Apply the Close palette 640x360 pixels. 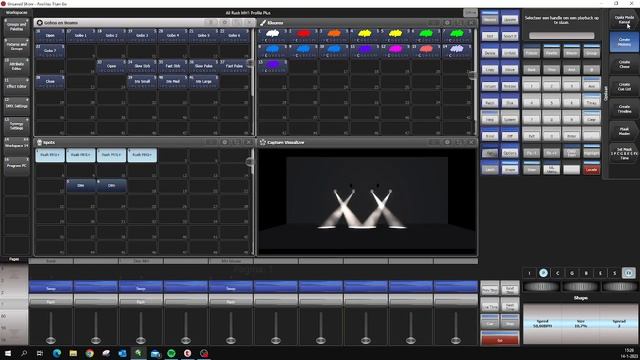pyautogui.click(x=50, y=81)
